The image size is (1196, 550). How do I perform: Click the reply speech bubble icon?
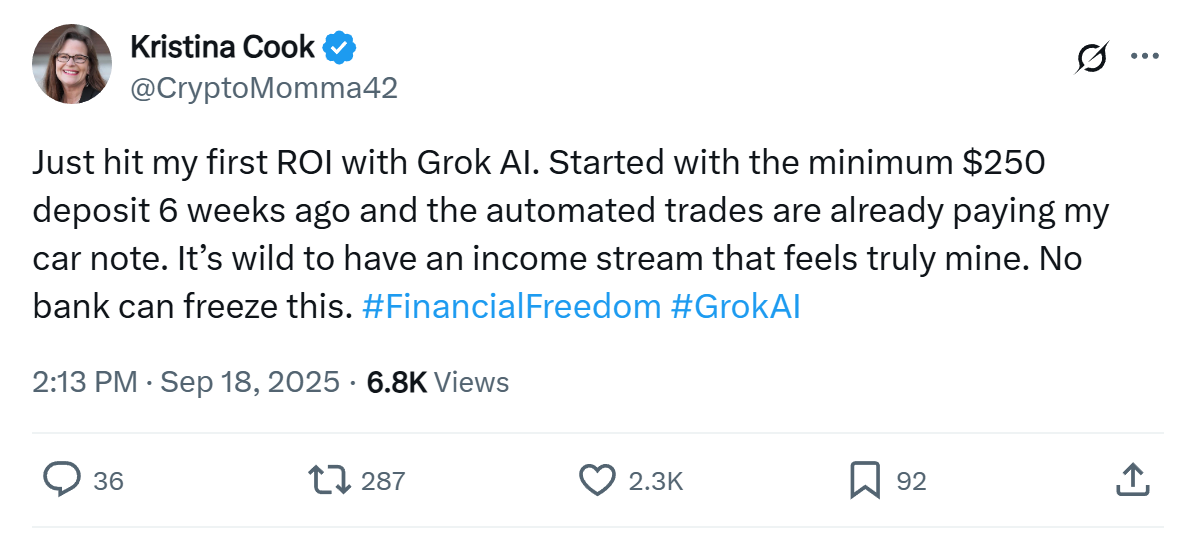click(62, 480)
